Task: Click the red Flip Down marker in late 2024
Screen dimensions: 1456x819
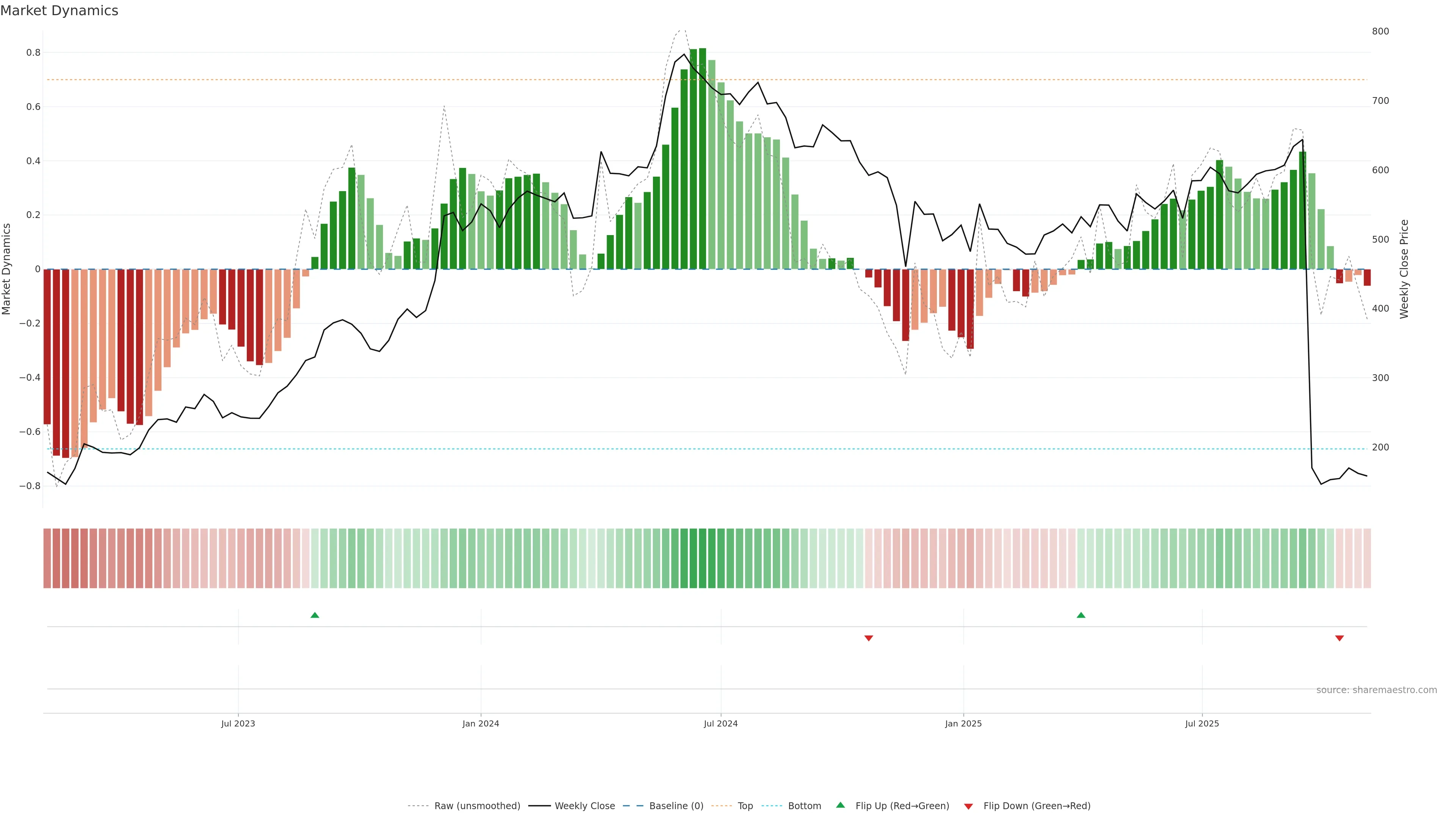Action: (869, 638)
